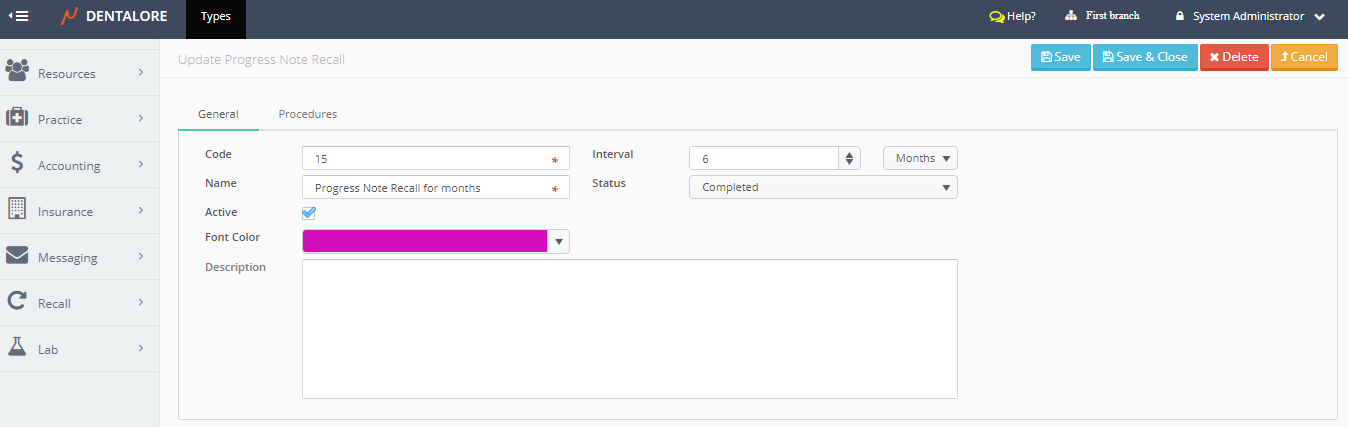Click inside the Description text area
This screenshot has height=427, width=1348.
(629, 328)
